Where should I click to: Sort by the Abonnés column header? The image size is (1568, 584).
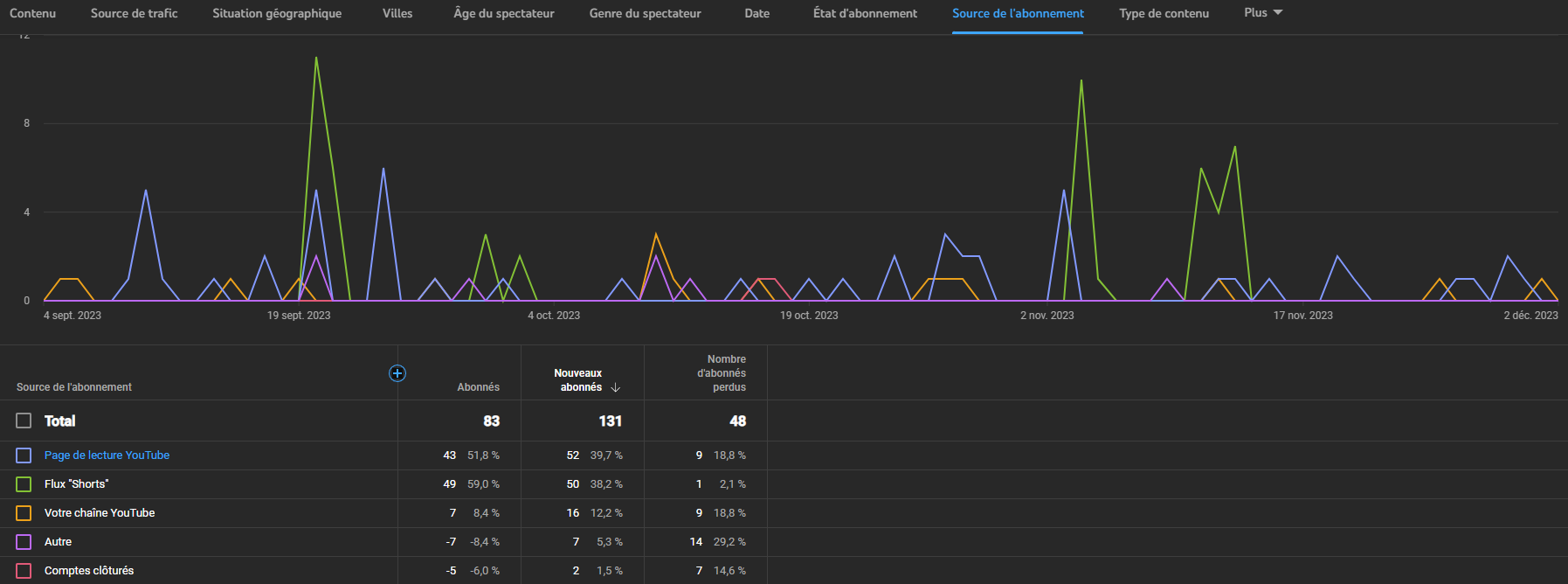478,387
